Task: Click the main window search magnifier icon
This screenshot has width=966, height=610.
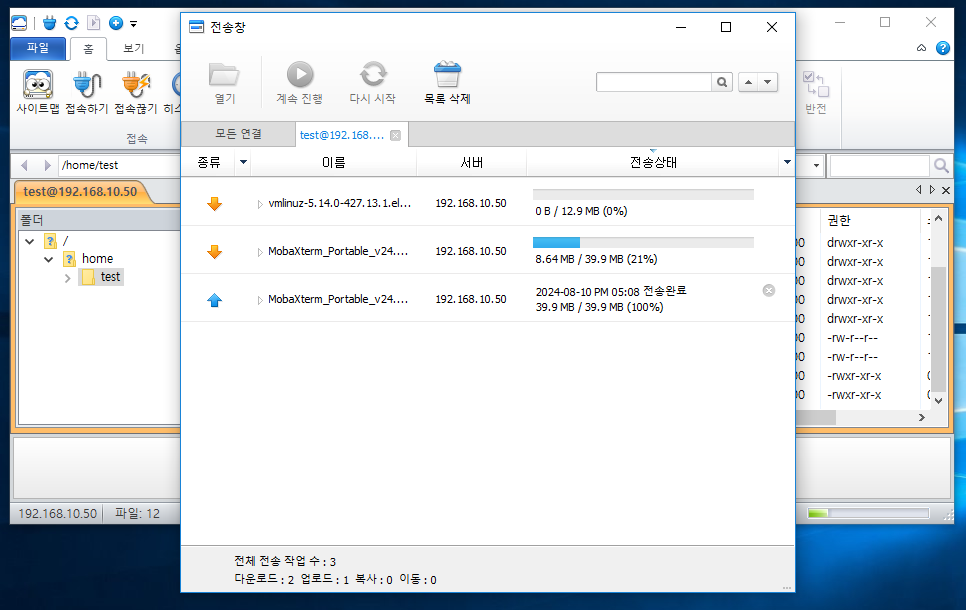Action: (941, 165)
